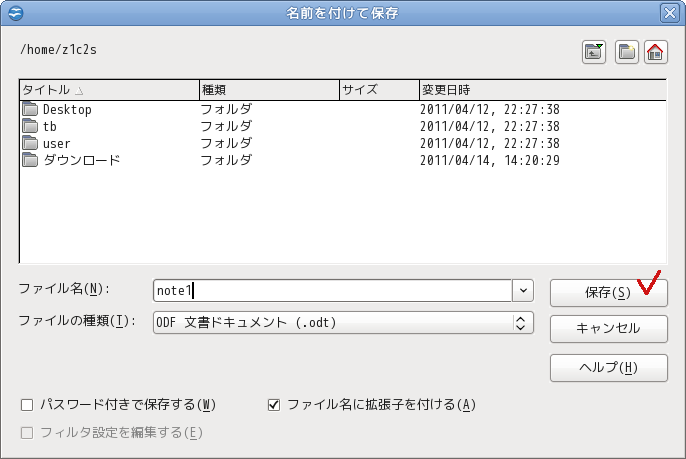Viewport: 686px width, 459px height.
Task: Uncheck ファイル名に拡張子を付ける checkbox
Action: [x=274, y=405]
